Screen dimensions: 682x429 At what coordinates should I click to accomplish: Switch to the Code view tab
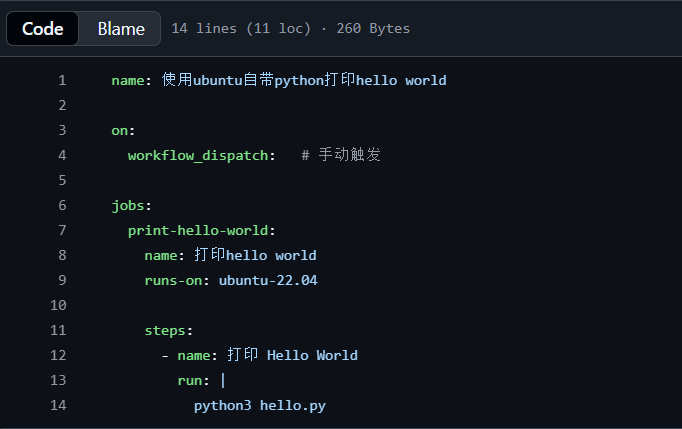43,29
